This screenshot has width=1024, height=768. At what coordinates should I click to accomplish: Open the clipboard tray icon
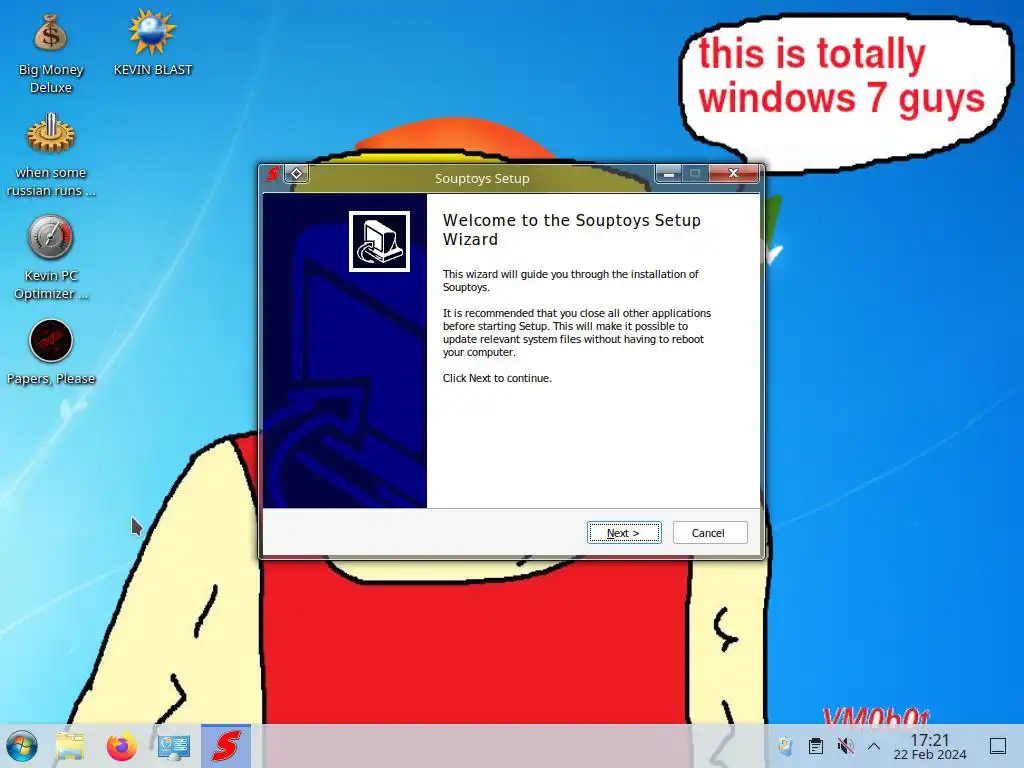coord(816,746)
